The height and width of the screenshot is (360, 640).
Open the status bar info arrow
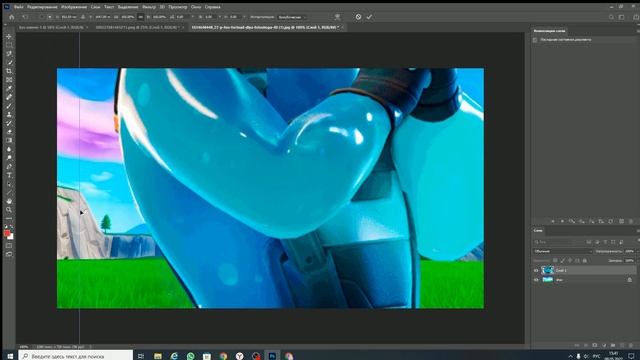(91, 347)
